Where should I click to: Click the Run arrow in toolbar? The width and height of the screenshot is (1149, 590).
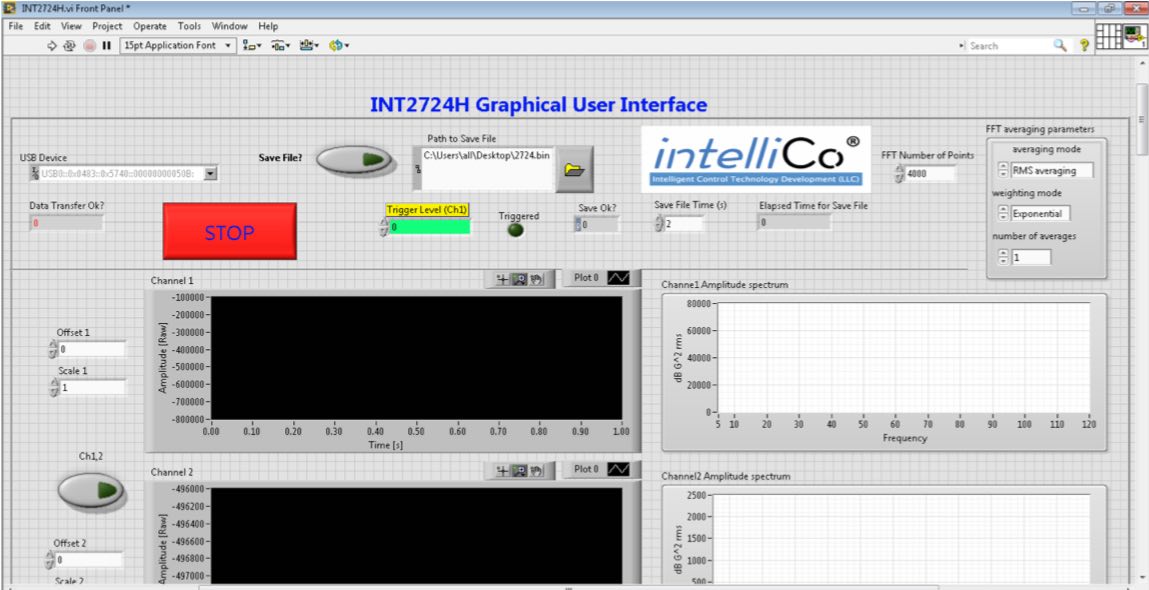tap(53, 46)
